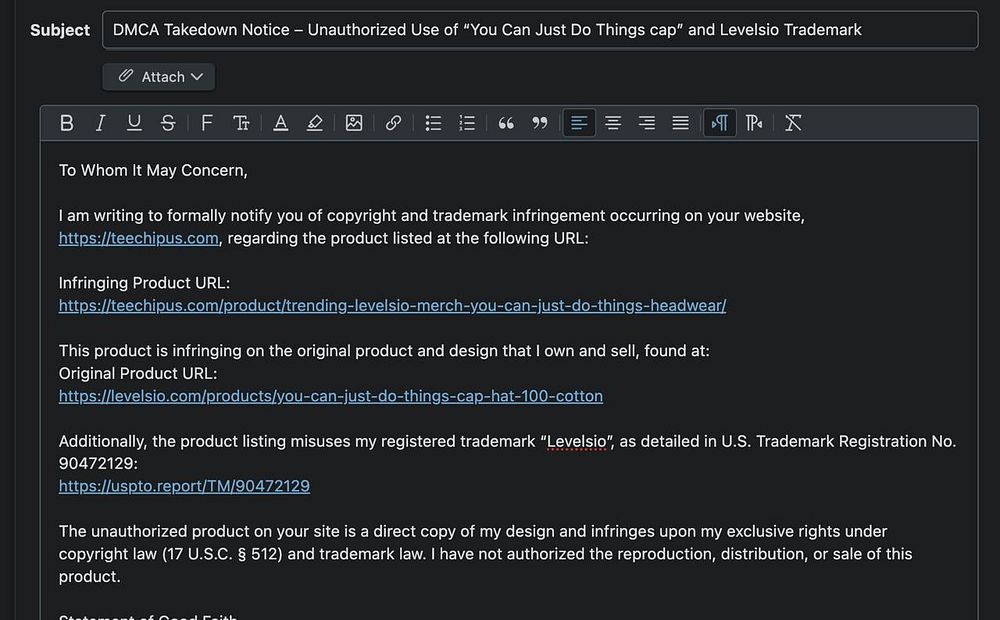The height and width of the screenshot is (620, 1000).
Task: Align text center
Action: (613, 123)
